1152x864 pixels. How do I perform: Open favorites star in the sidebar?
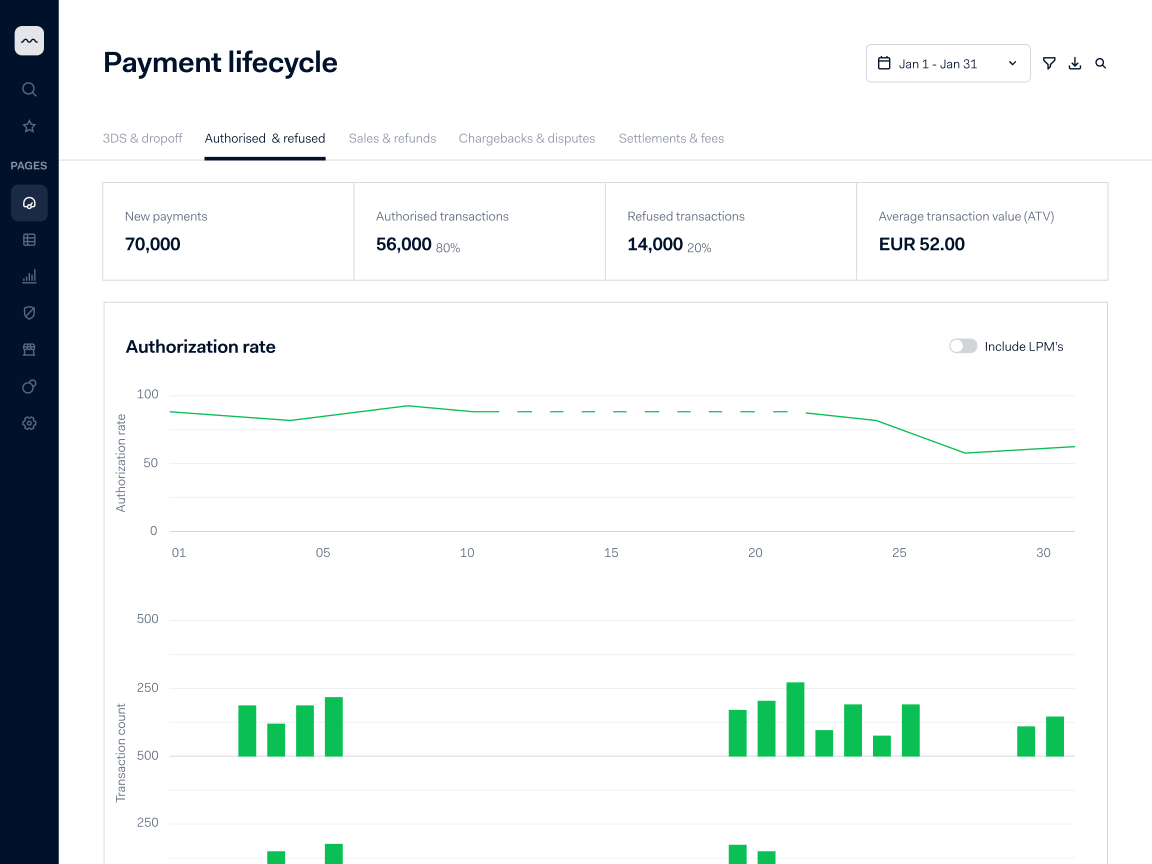29,126
